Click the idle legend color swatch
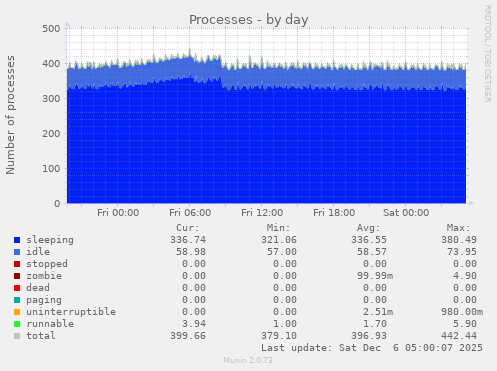Image resolution: width=497 pixels, height=371 pixels. point(17,252)
